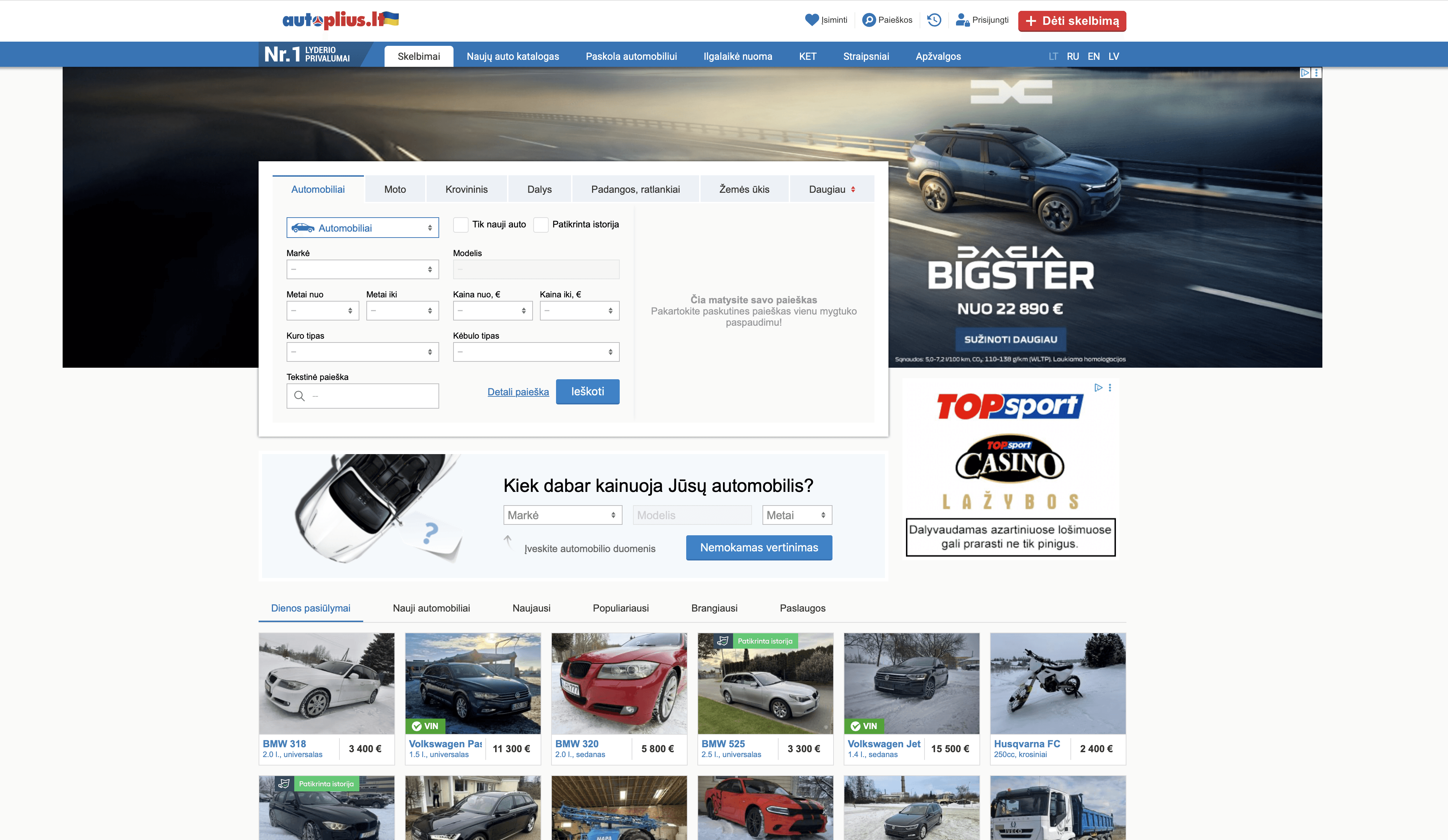Click the Nemokamas vertinimas button
The height and width of the screenshot is (840, 1448).
click(759, 548)
